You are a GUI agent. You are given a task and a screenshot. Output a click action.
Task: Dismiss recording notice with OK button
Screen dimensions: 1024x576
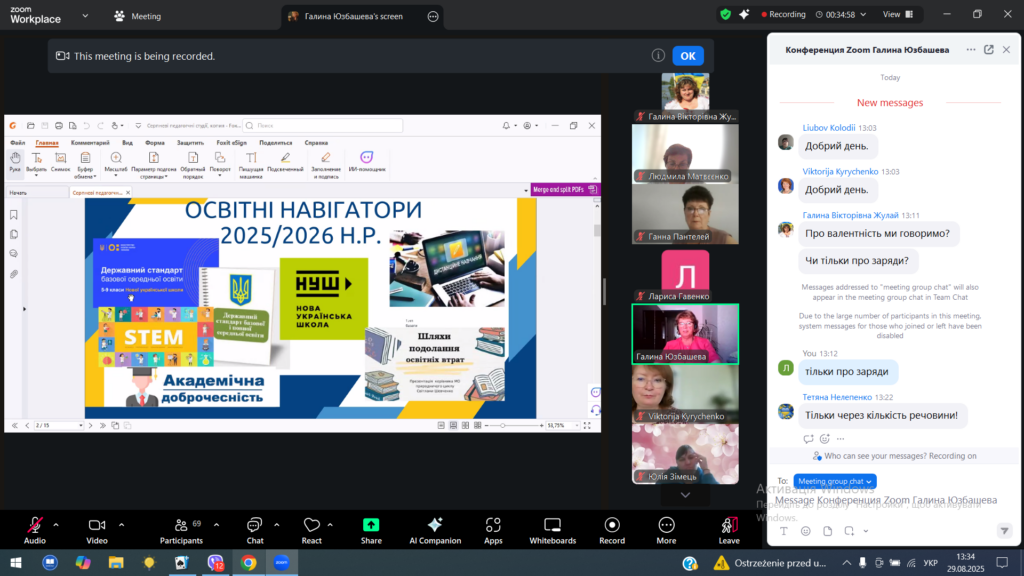point(688,56)
